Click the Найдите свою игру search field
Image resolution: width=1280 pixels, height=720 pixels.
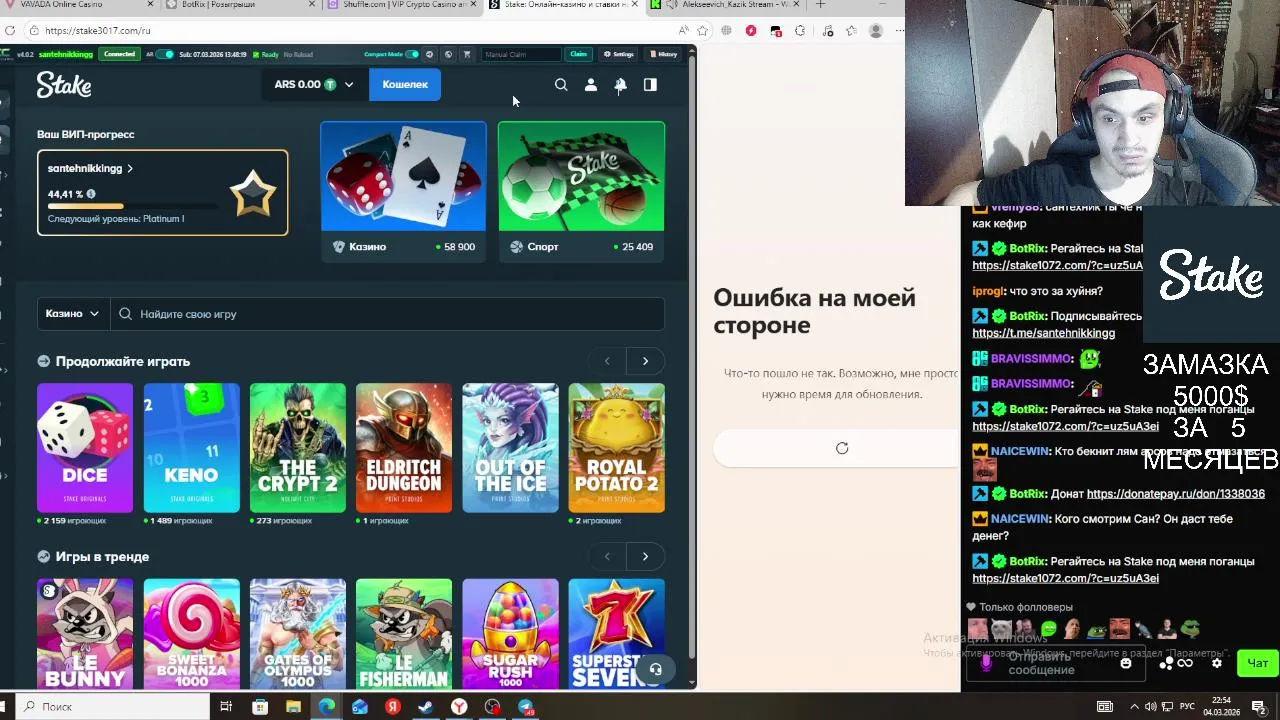click(388, 314)
